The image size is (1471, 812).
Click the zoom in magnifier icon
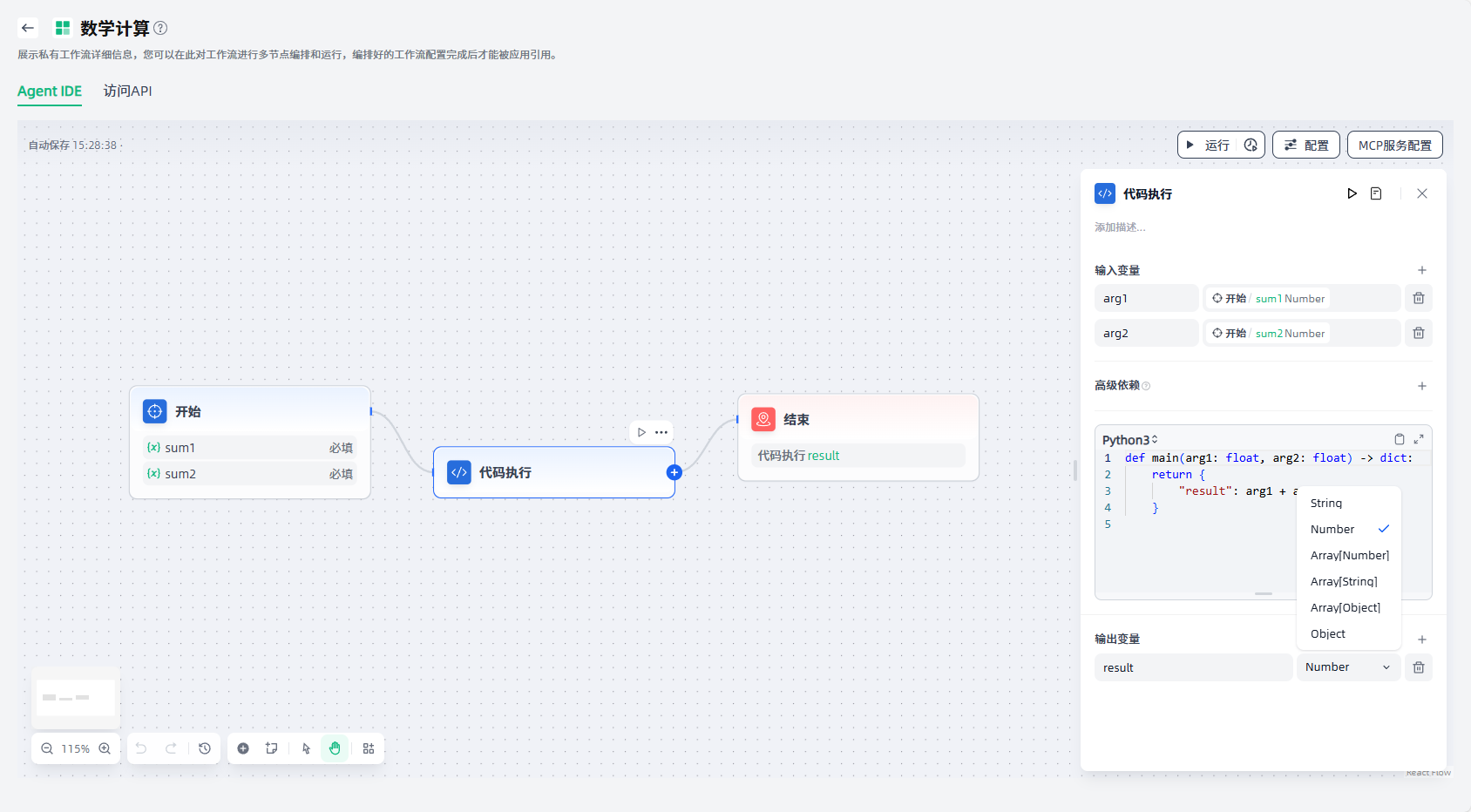click(105, 748)
